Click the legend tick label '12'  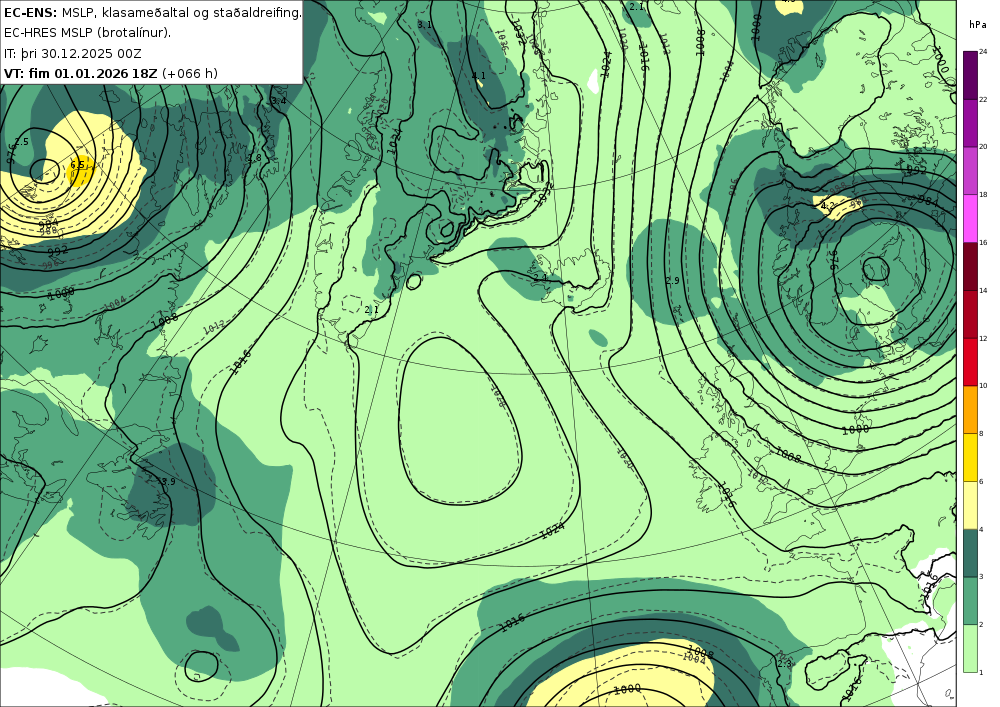(983, 338)
